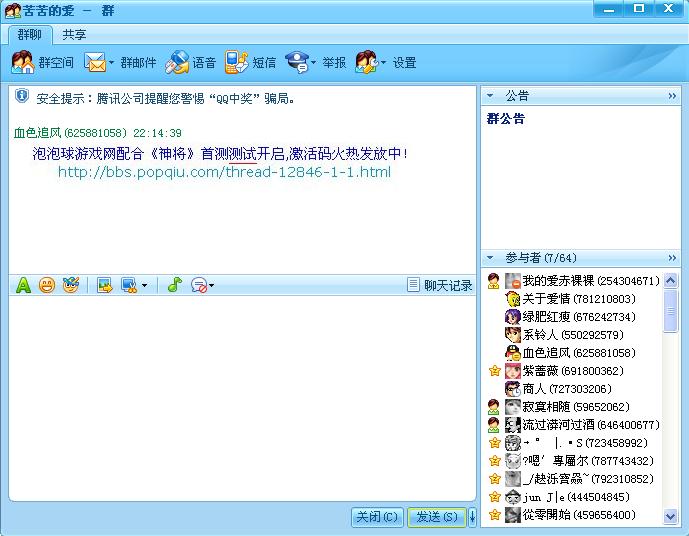Click avatar of 绿肥红瘦
The width and height of the screenshot is (689, 536).
(x=512, y=317)
